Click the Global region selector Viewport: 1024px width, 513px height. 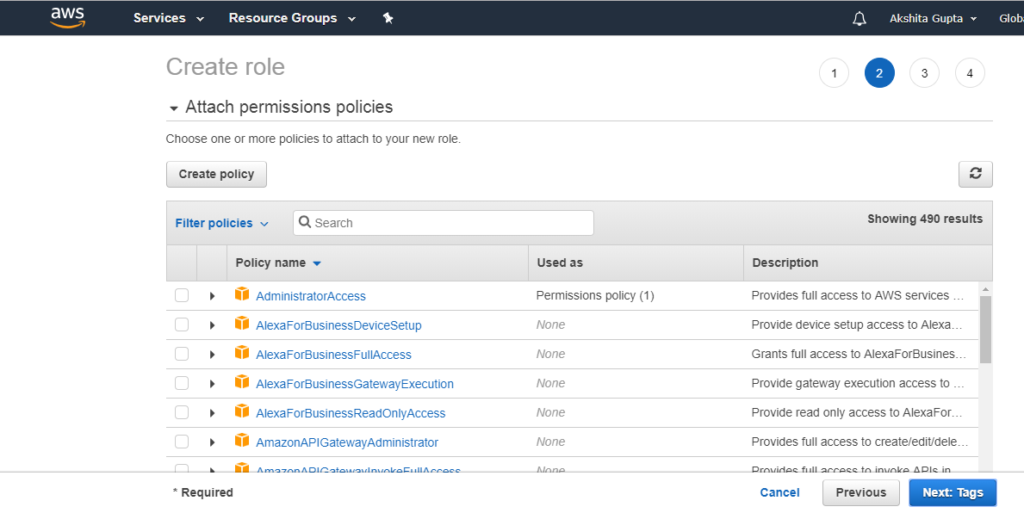point(1011,18)
